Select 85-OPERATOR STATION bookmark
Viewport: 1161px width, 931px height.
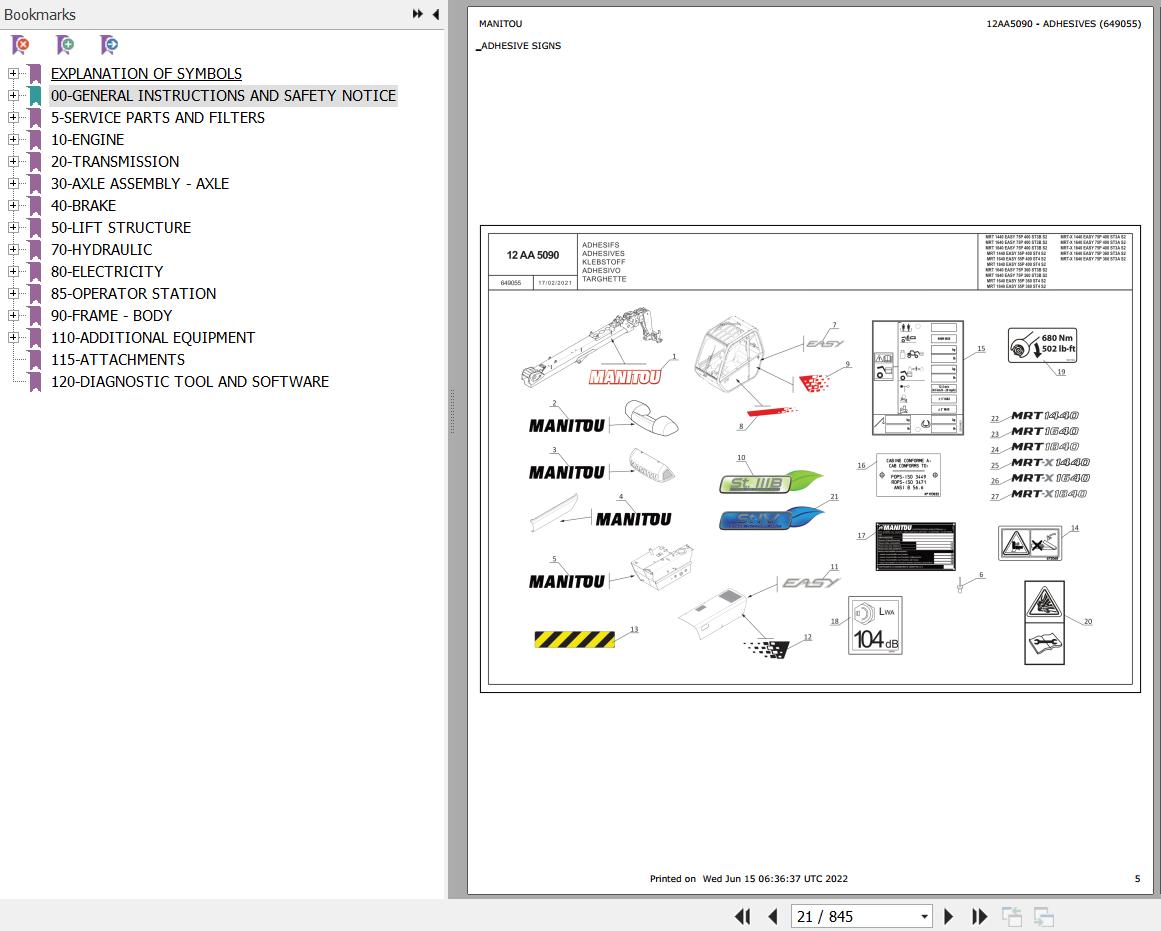point(133,293)
